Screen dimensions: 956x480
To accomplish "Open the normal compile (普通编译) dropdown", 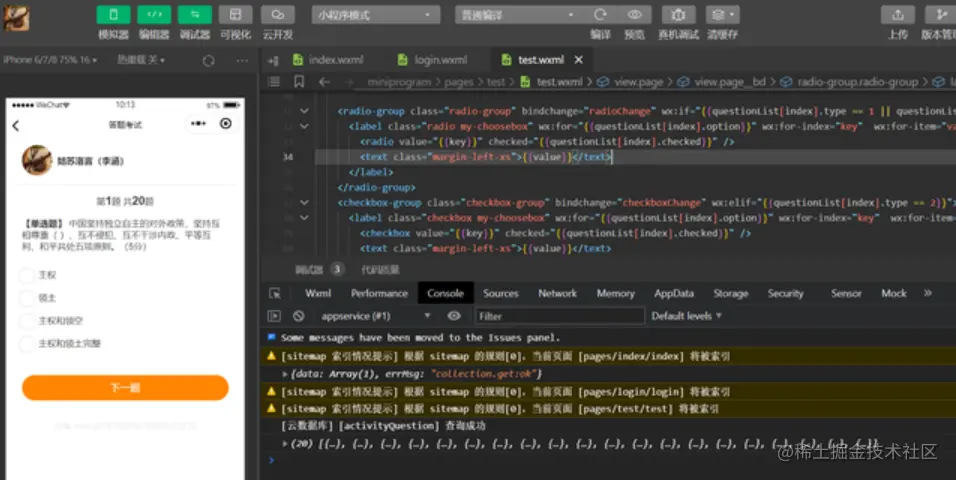I will (x=518, y=15).
